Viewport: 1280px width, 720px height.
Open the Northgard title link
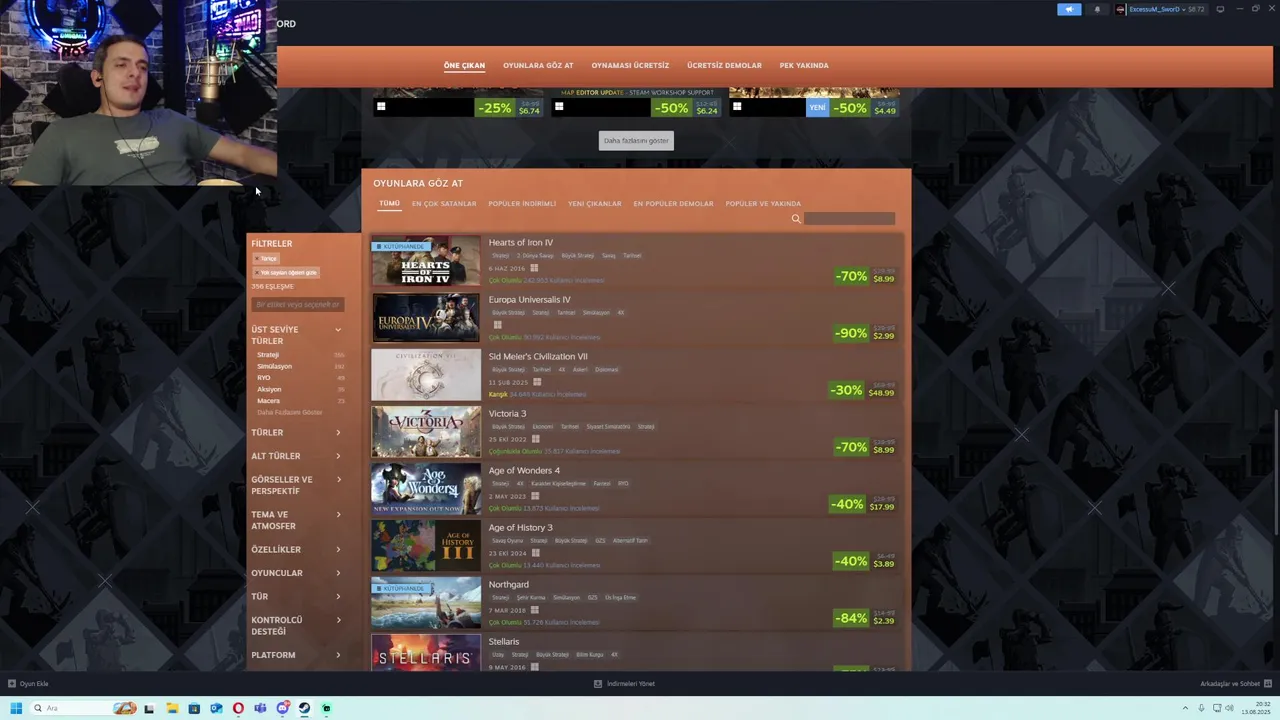pyautogui.click(x=508, y=584)
